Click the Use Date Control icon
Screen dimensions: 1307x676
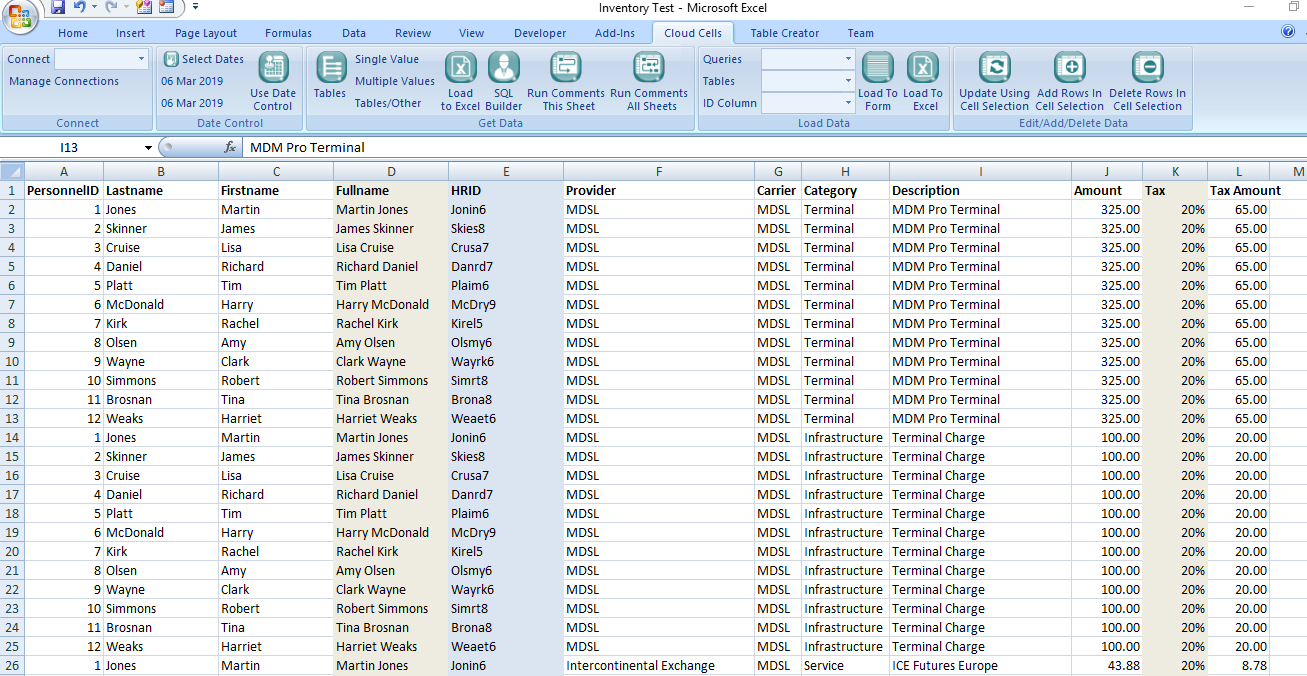pyautogui.click(x=273, y=69)
